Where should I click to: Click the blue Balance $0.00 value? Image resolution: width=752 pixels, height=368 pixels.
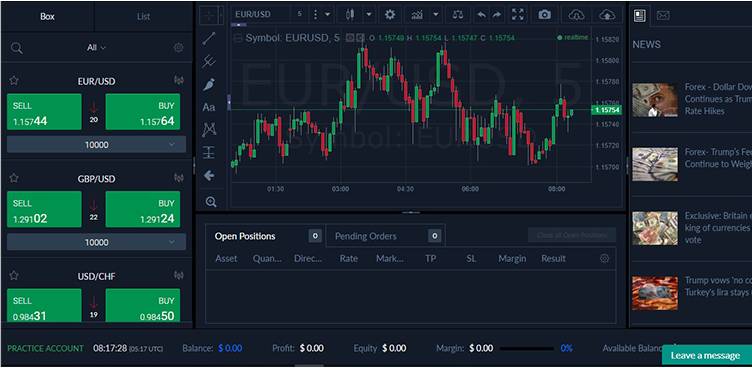pyautogui.click(x=230, y=348)
